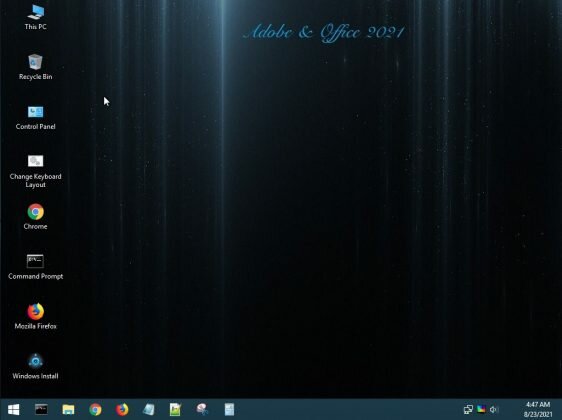Open the light-blue document taskbar icon
The width and height of the screenshot is (562, 420).
tap(229, 409)
